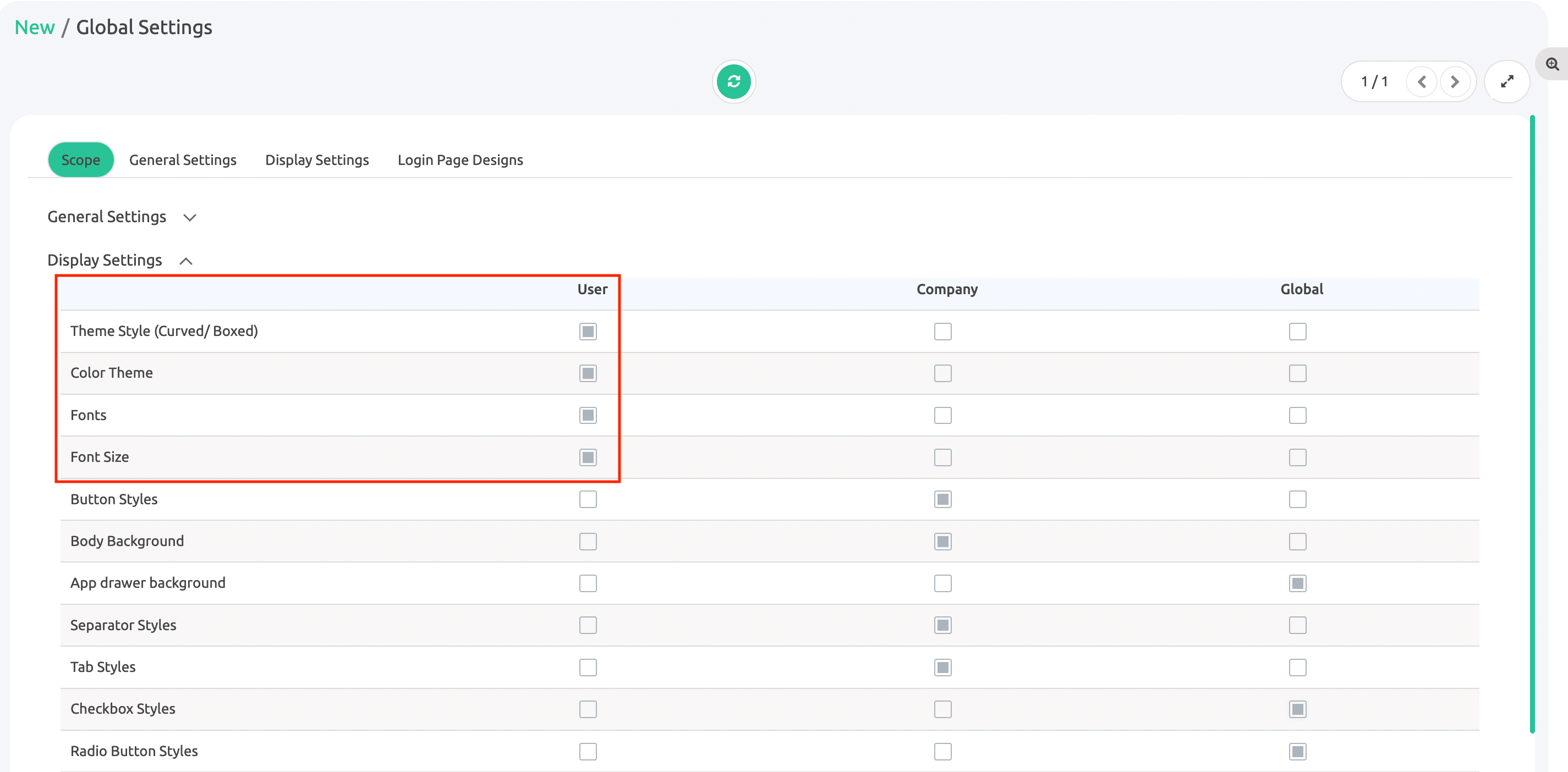The height and width of the screenshot is (772, 1568).
Task: Click the fullscreen expand arrows icon
Action: (1506, 81)
